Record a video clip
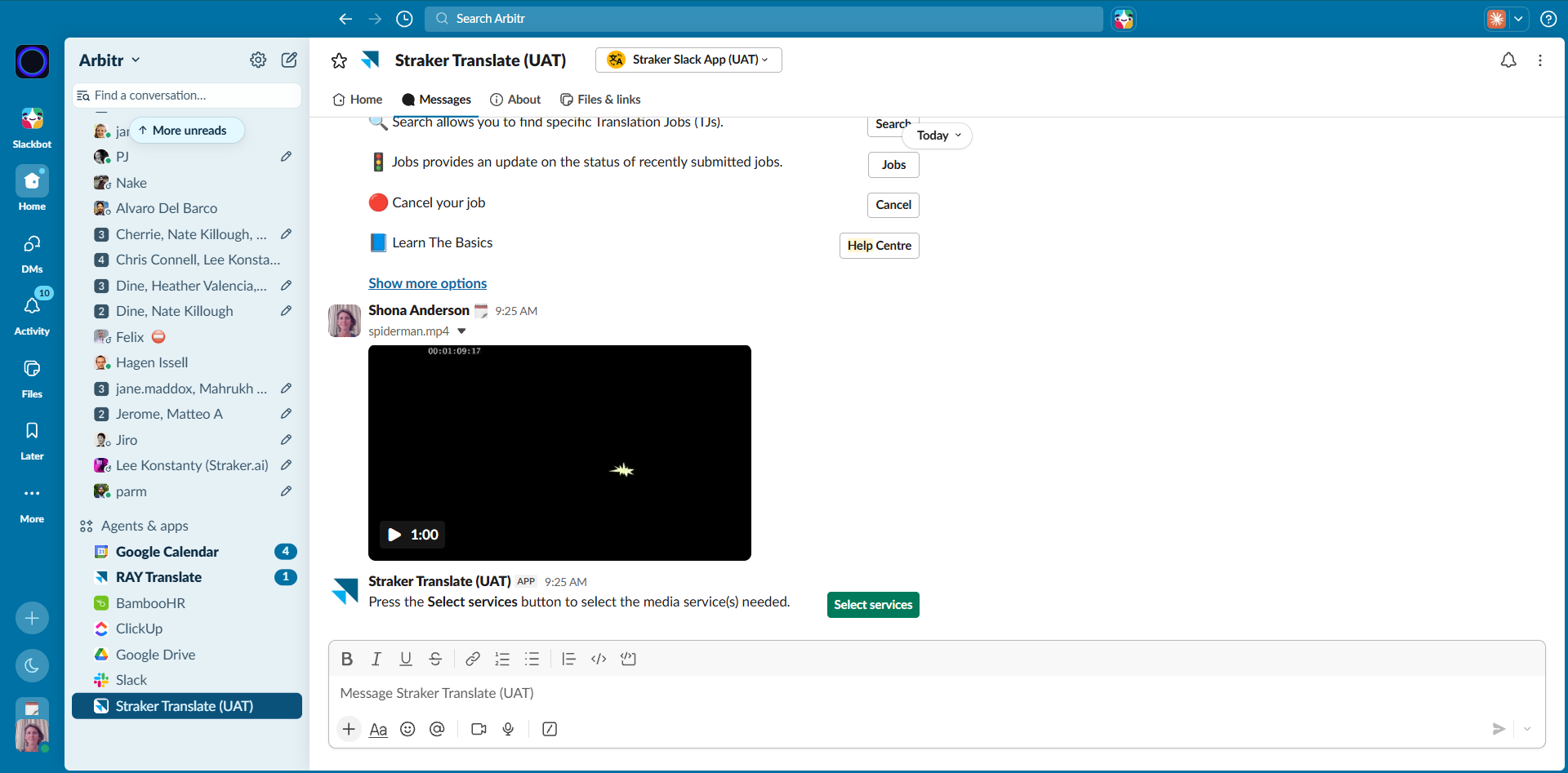The width and height of the screenshot is (1568, 773). tap(479, 729)
